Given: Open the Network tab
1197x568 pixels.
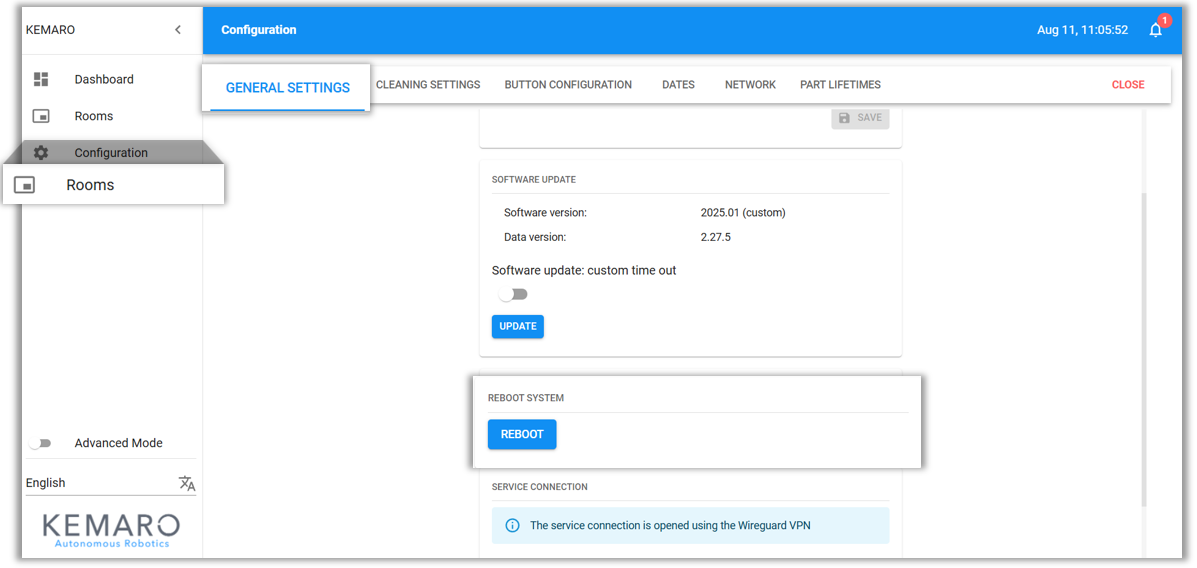Looking at the screenshot, I should [750, 85].
